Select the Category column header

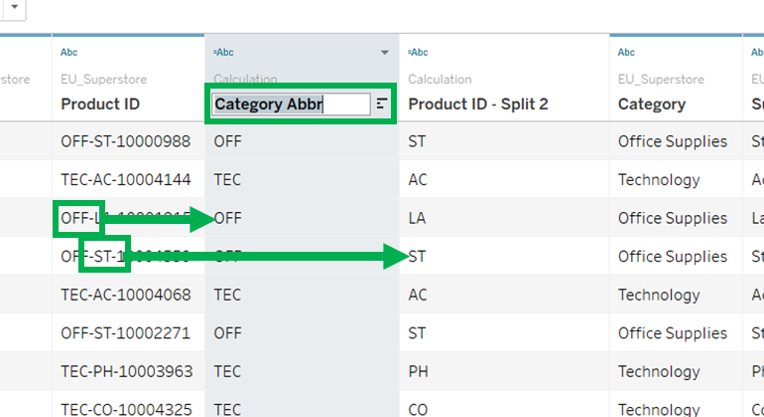(651, 104)
